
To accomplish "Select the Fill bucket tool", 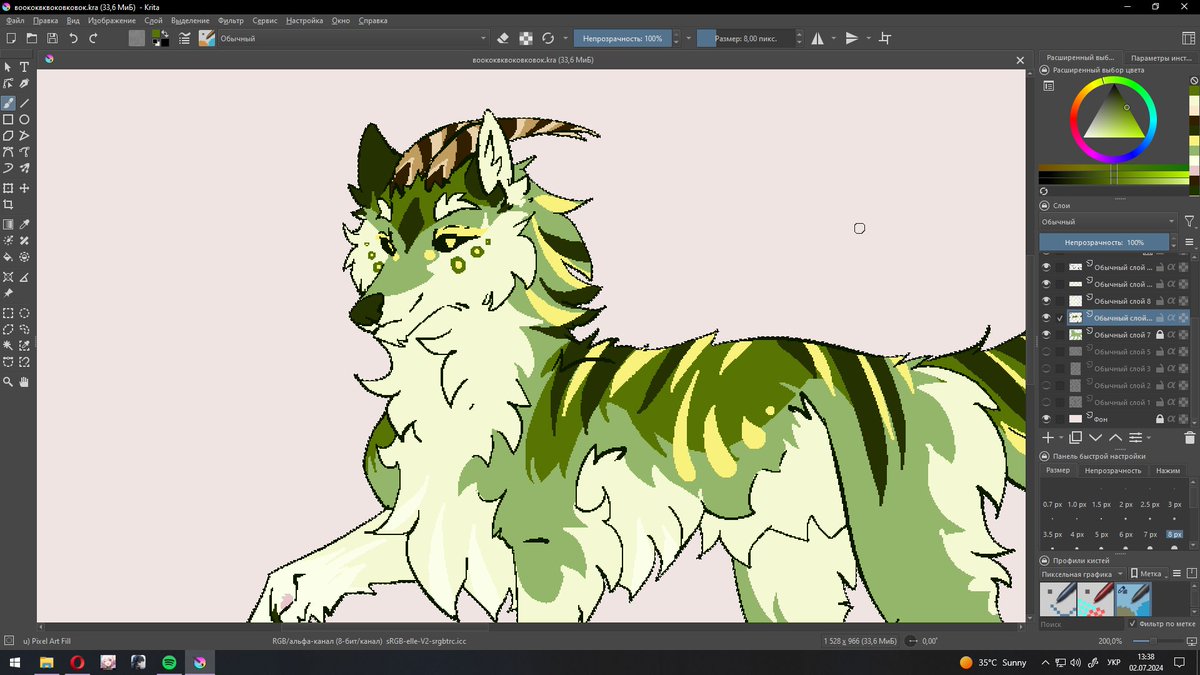I will click(8, 257).
